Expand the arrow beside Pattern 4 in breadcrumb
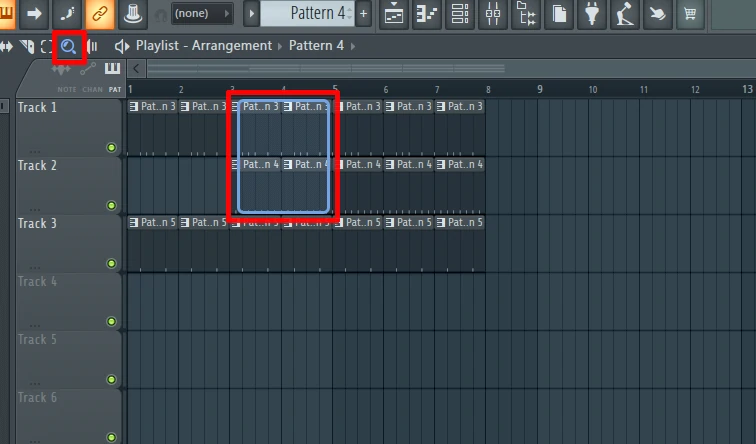The height and width of the screenshot is (444, 756). point(353,46)
